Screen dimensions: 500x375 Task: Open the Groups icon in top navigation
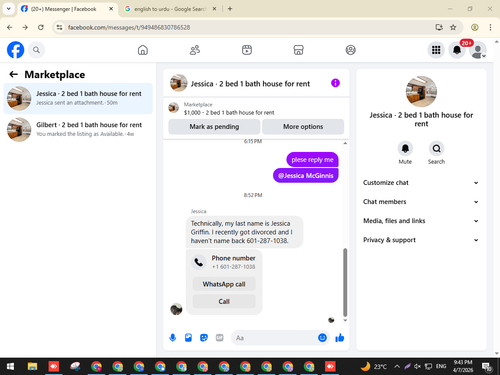(x=350, y=50)
